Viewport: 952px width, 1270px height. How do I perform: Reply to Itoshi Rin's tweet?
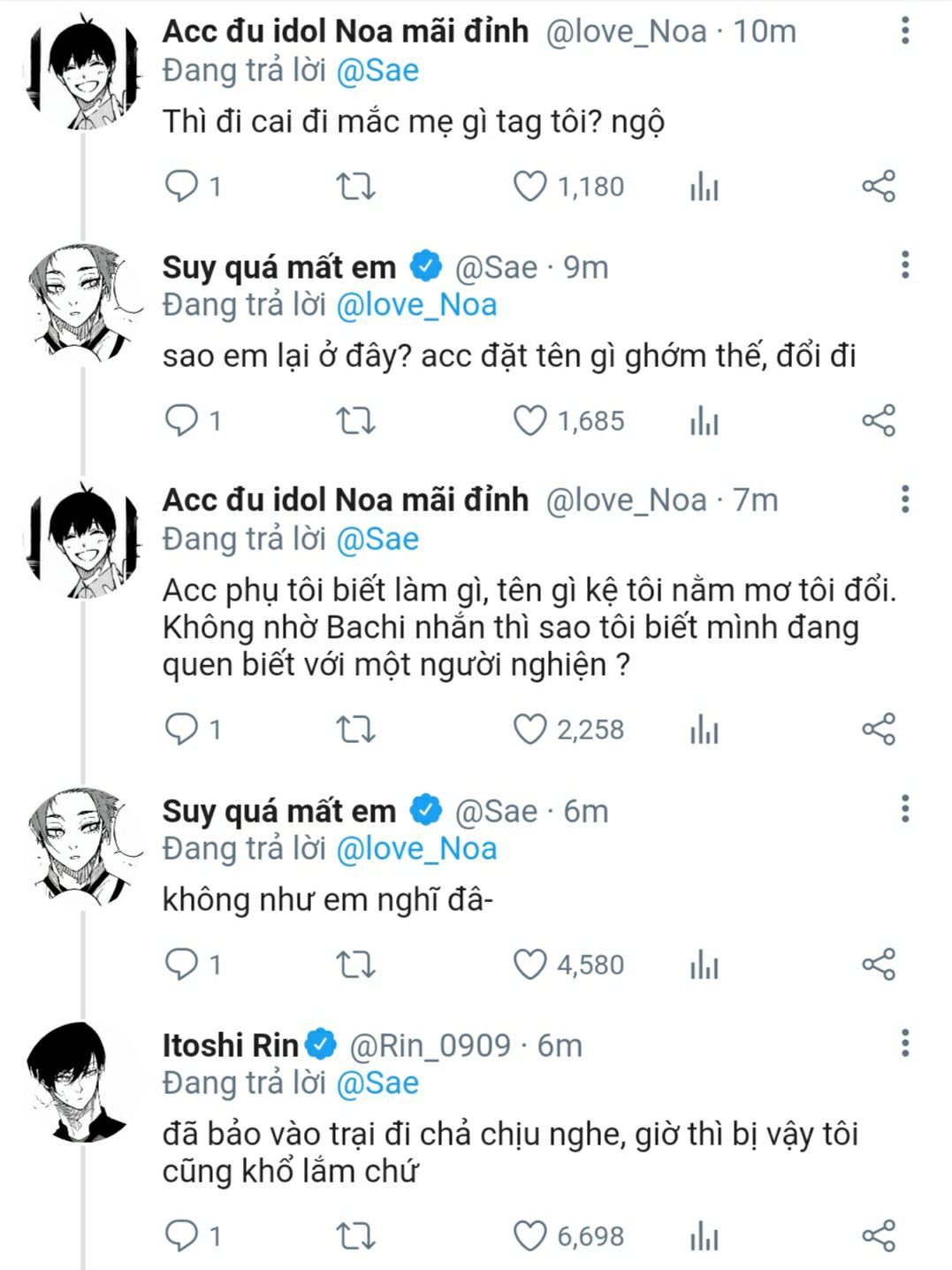(x=182, y=1236)
